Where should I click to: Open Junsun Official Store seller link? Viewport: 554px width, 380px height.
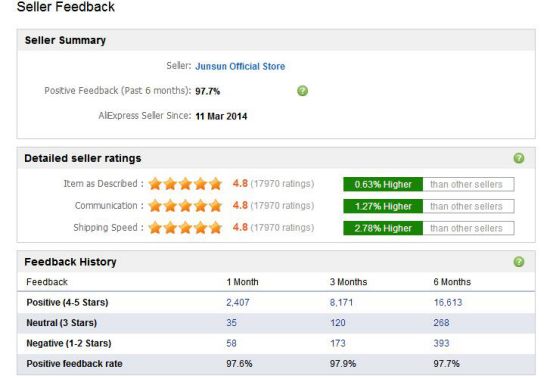tap(240, 66)
